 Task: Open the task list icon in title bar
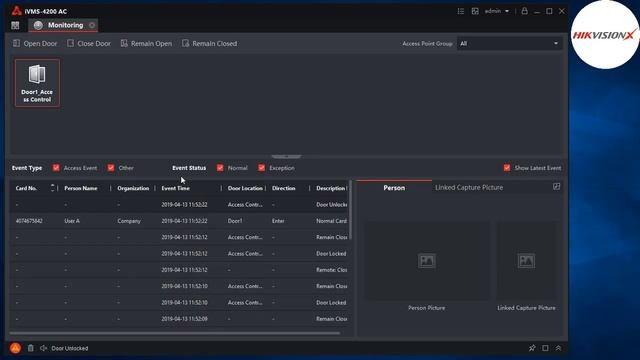(x=460, y=11)
